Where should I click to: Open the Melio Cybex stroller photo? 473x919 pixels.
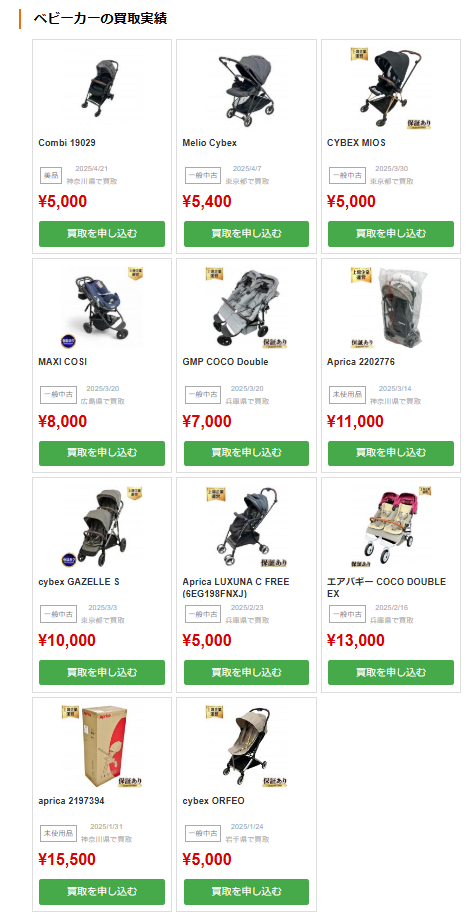[x=246, y=87]
